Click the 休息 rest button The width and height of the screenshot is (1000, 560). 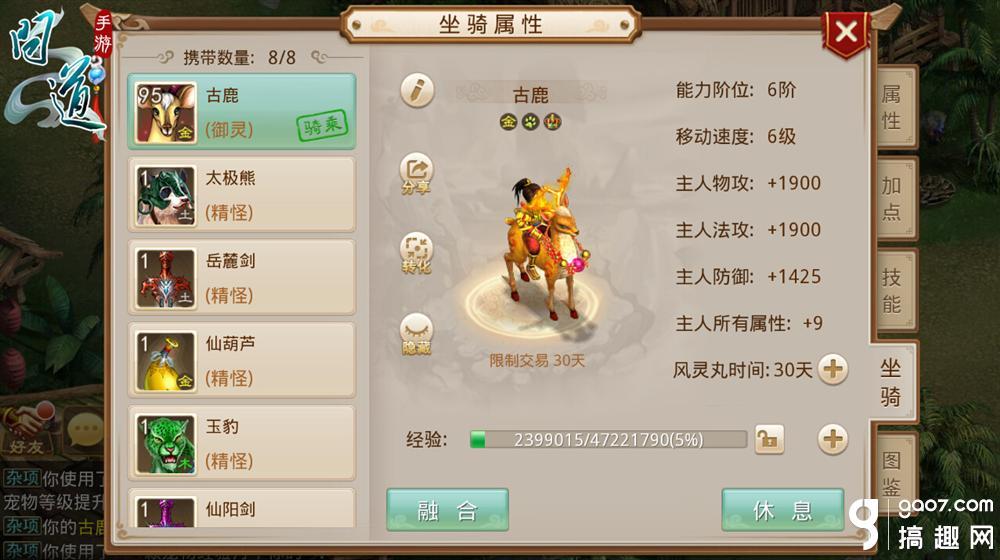783,510
